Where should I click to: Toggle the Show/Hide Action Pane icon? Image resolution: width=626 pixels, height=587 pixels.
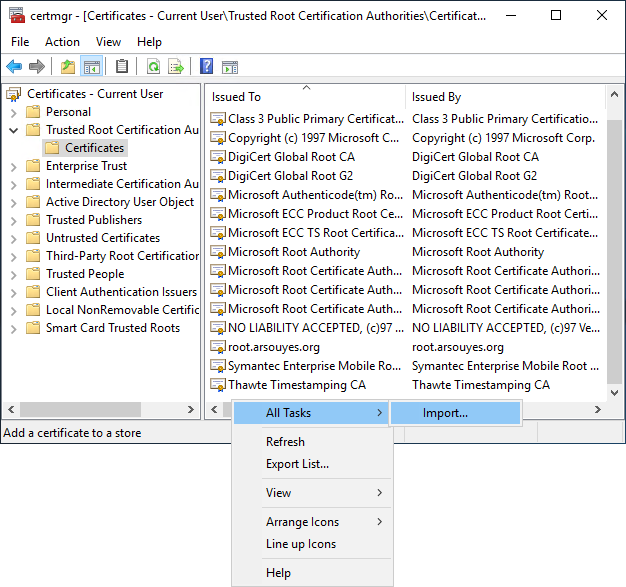[230, 67]
